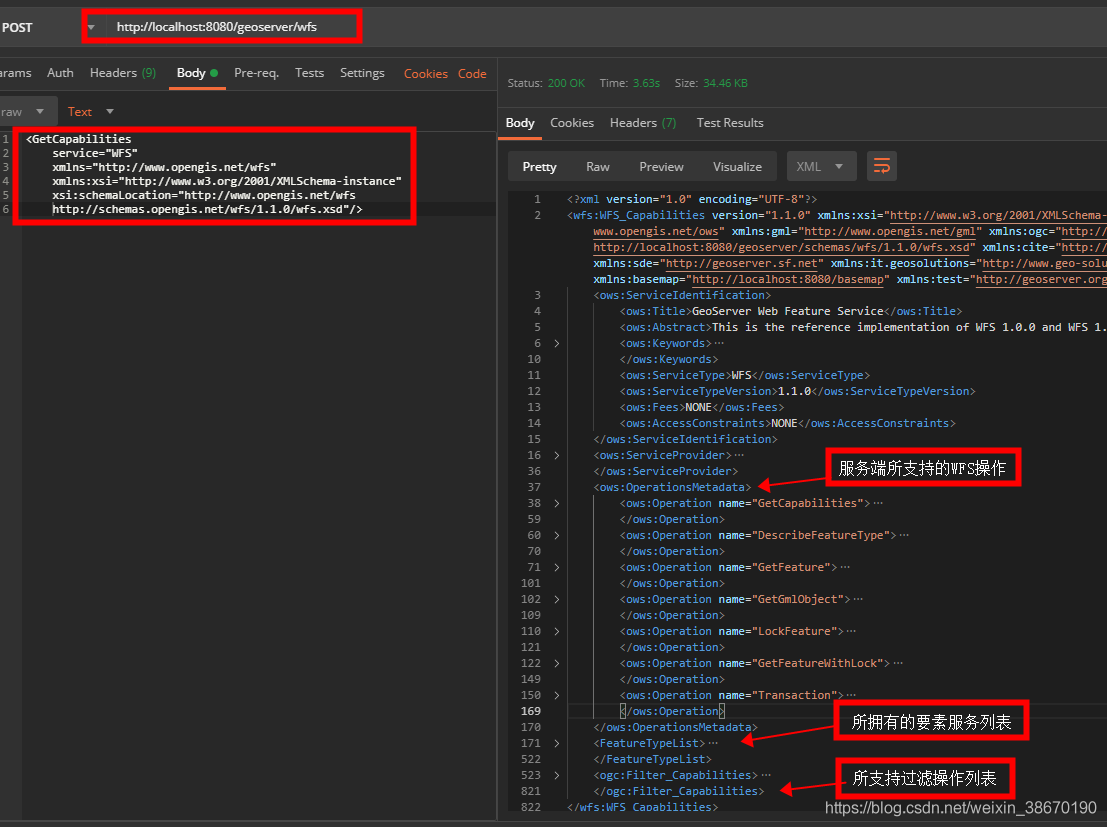Viewport: 1107px width, 827px height.
Task: Switch to Visualize response view
Action: point(737,166)
